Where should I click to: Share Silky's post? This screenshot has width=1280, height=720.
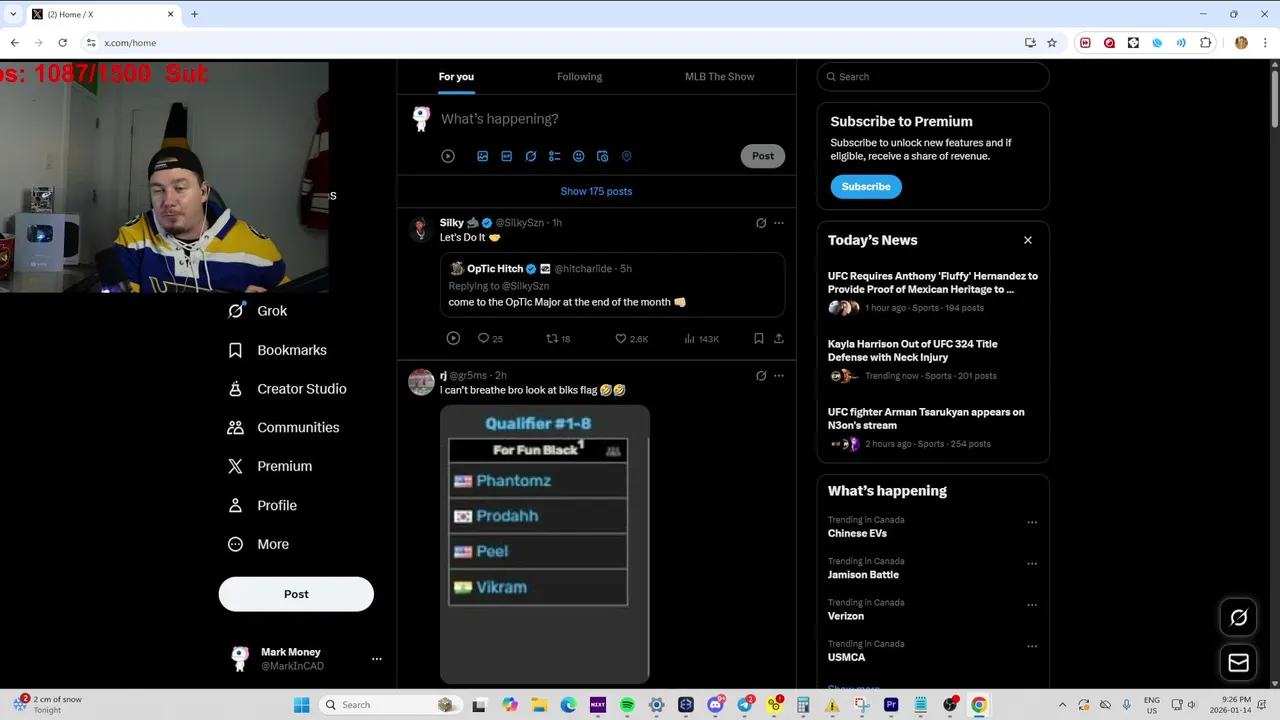[778, 339]
